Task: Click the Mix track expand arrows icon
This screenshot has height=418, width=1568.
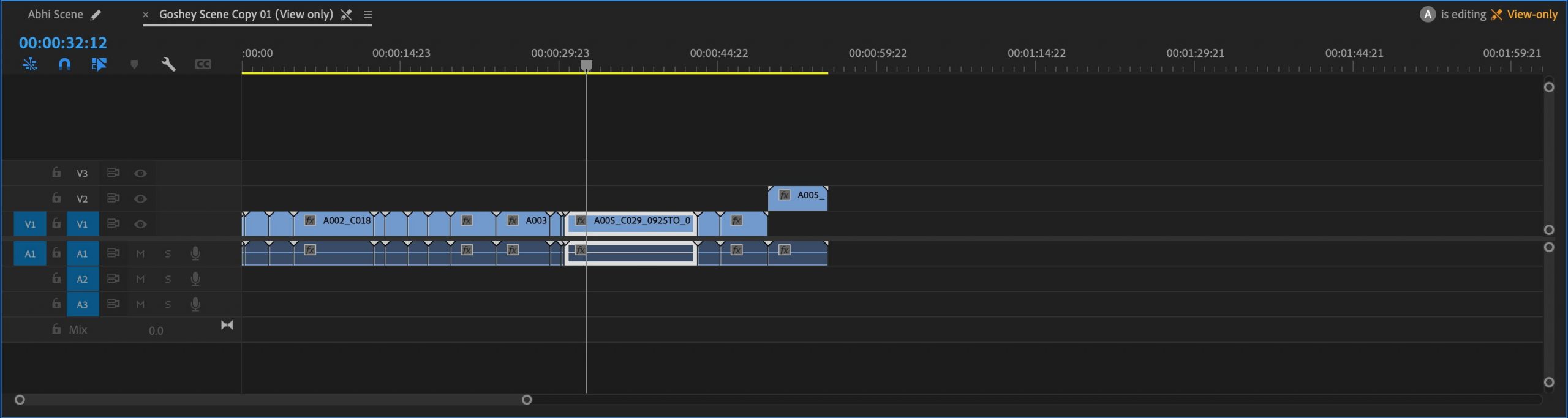Action: 227,325
